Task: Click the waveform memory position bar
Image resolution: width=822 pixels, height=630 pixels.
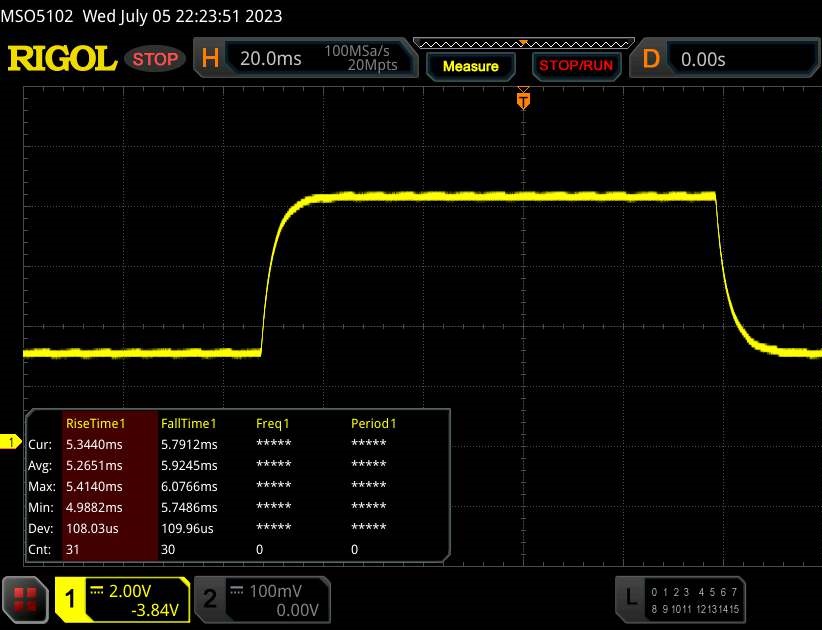Action: tap(521, 43)
